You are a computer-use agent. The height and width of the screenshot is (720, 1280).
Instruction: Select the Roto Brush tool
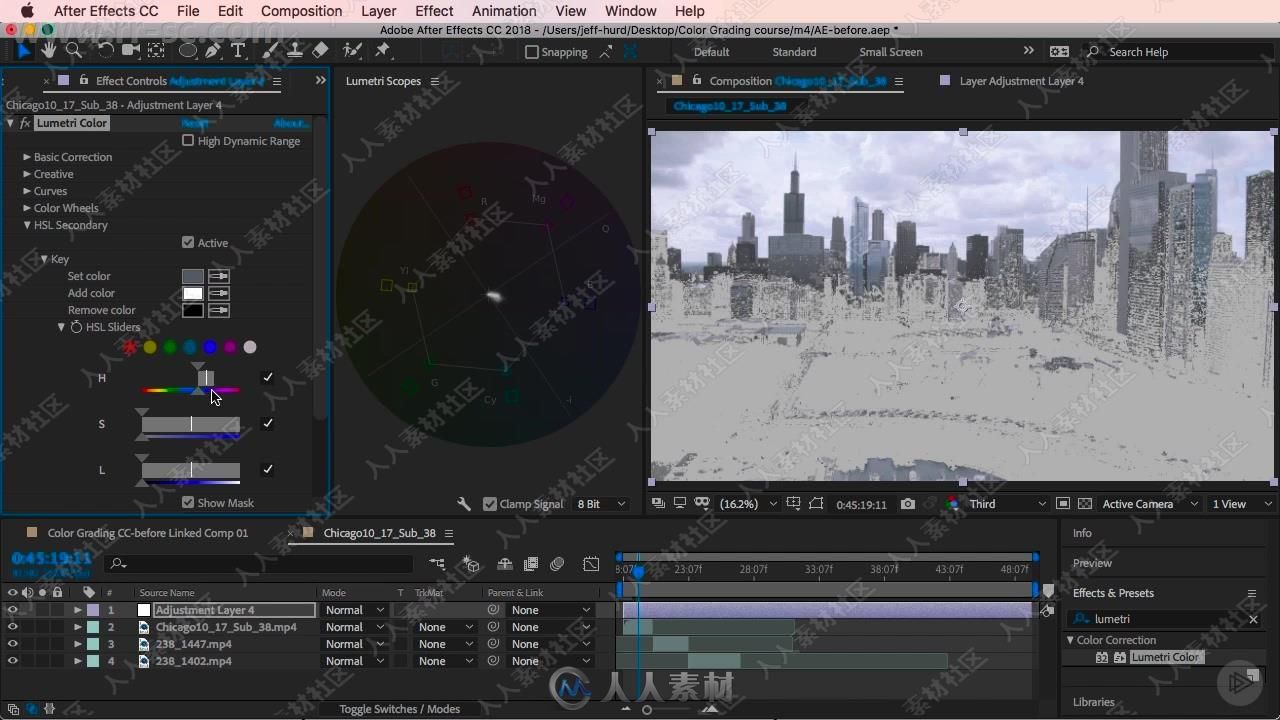[x=352, y=50]
